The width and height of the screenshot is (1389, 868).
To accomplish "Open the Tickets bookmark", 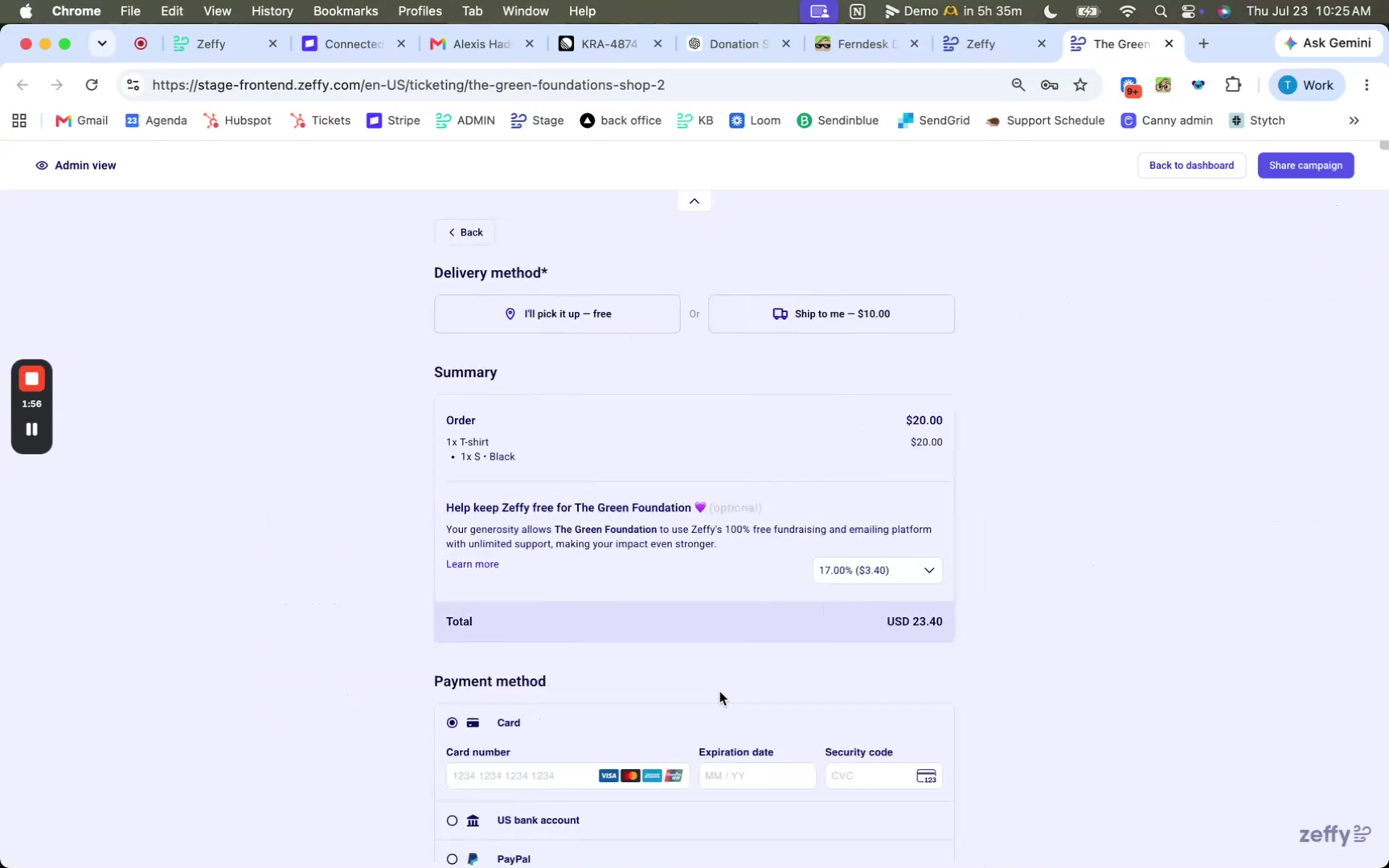I will 321,121.
